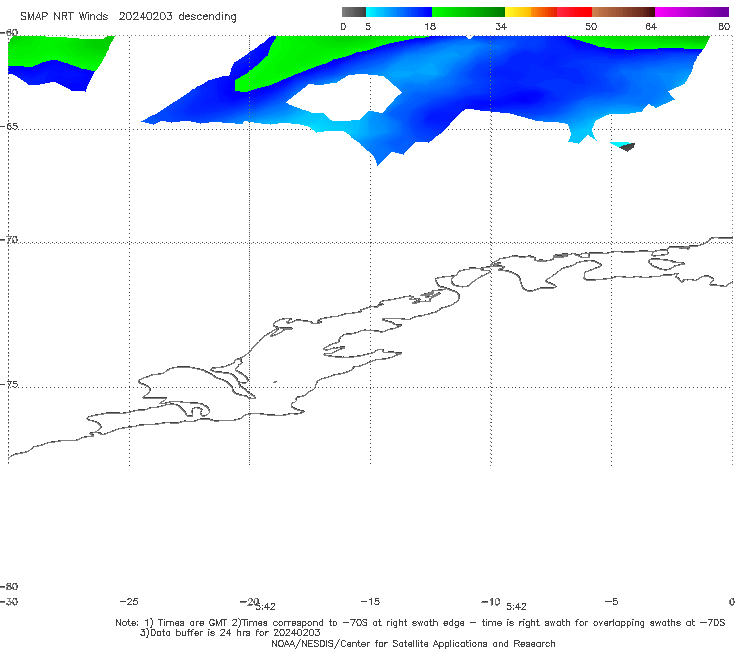The height and width of the screenshot is (650, 740).
Task: Click the longitude axis label '-25'
Action: pos(129,601)
